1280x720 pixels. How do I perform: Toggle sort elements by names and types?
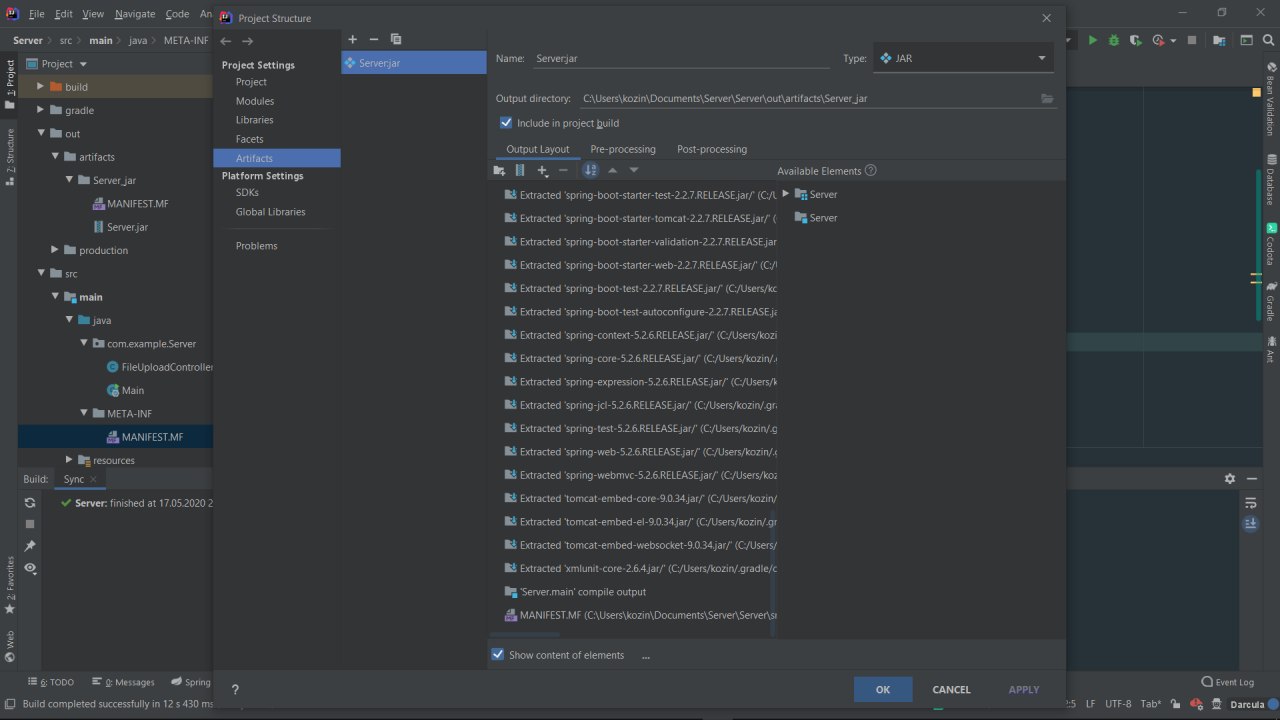click(x=590, y=170)
